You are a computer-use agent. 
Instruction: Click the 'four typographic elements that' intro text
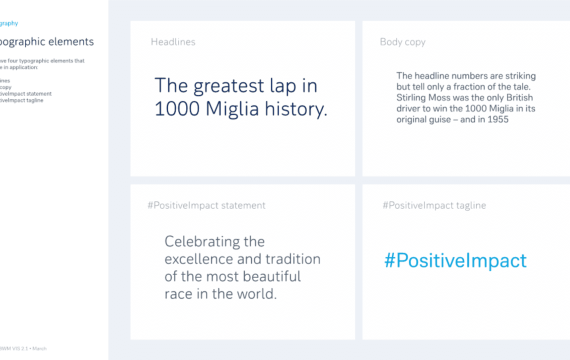tap(46, 61)
